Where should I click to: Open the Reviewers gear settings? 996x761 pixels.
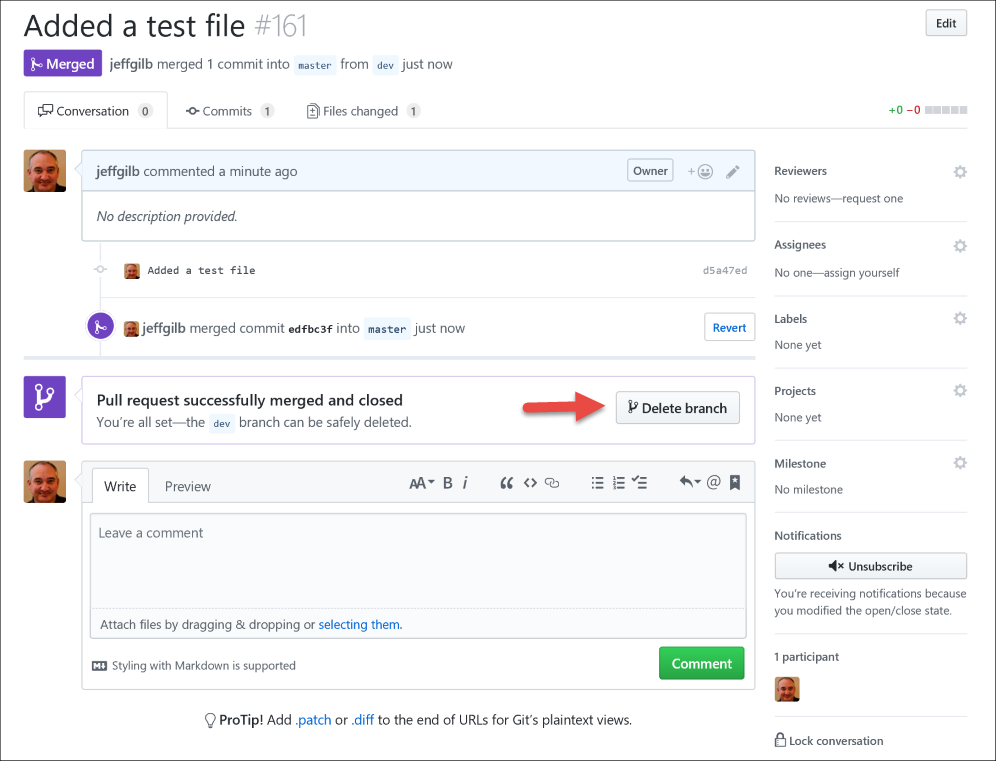[x=960, y=172]
